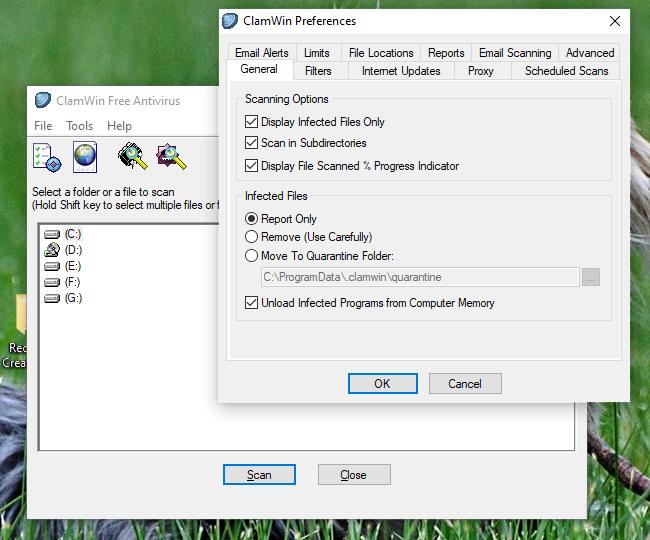Open the File menu in ClamWin

tap(43, 126)
